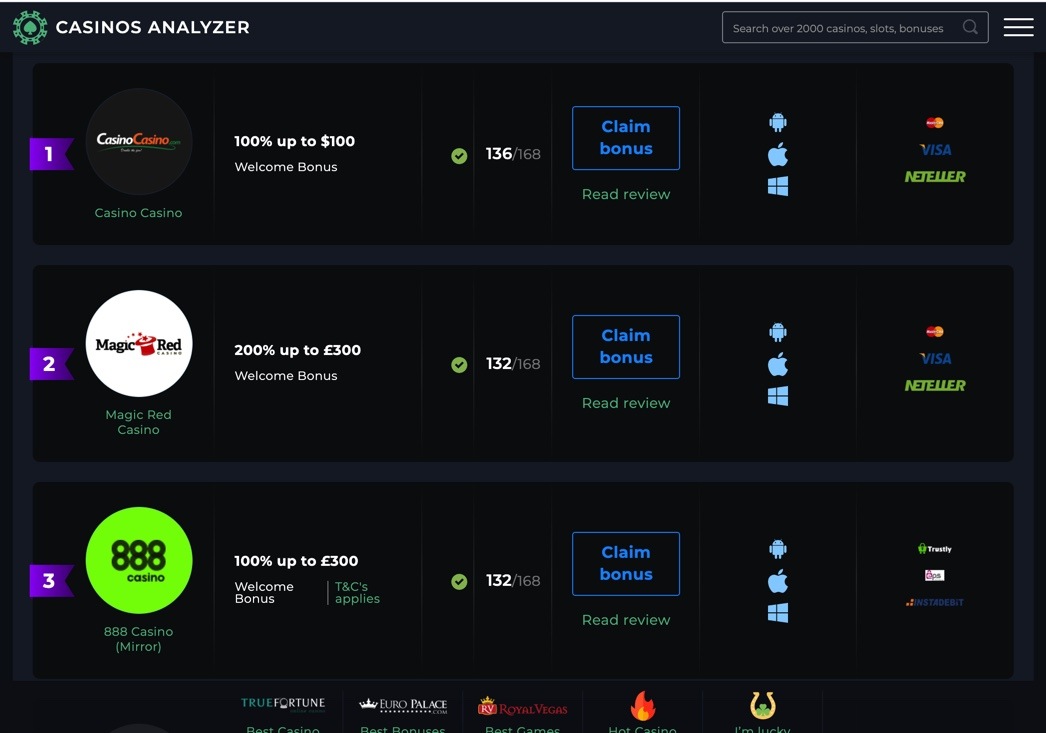This screenshot has height=733, width=1046.
Task: Click 132/168 score in Magic Red row
Action: 513,363
